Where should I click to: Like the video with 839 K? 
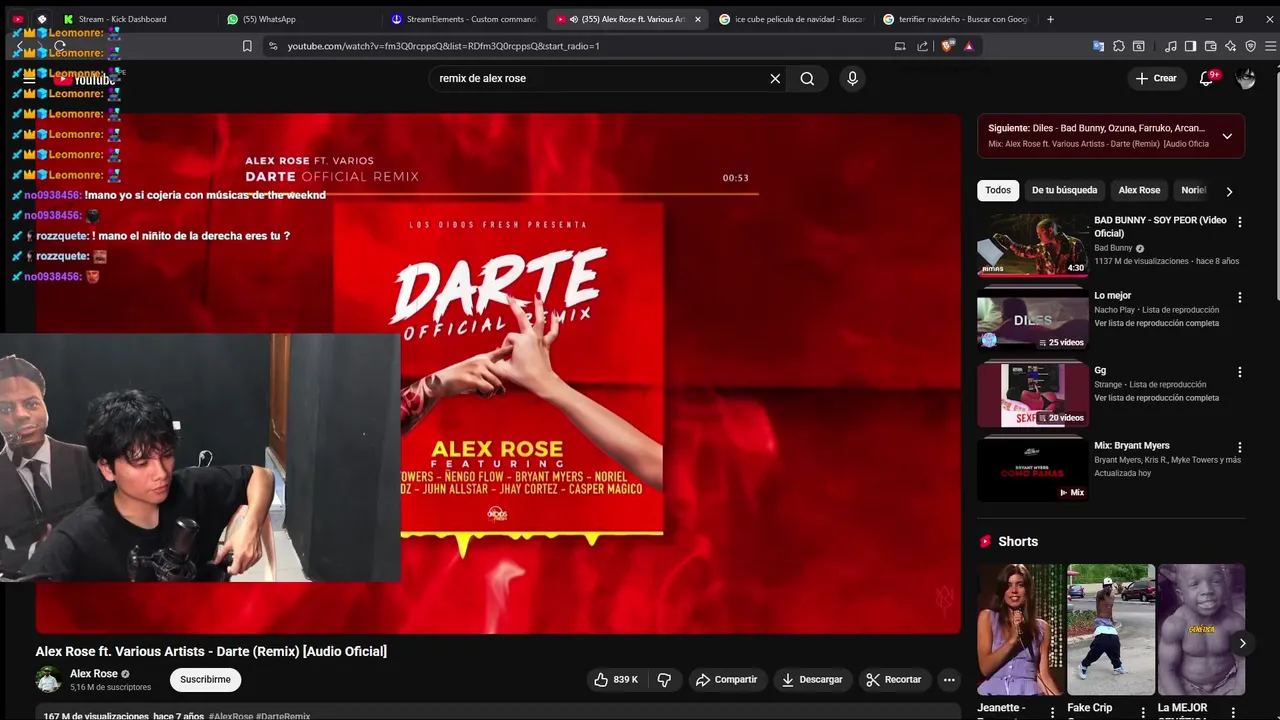[616, 680]
